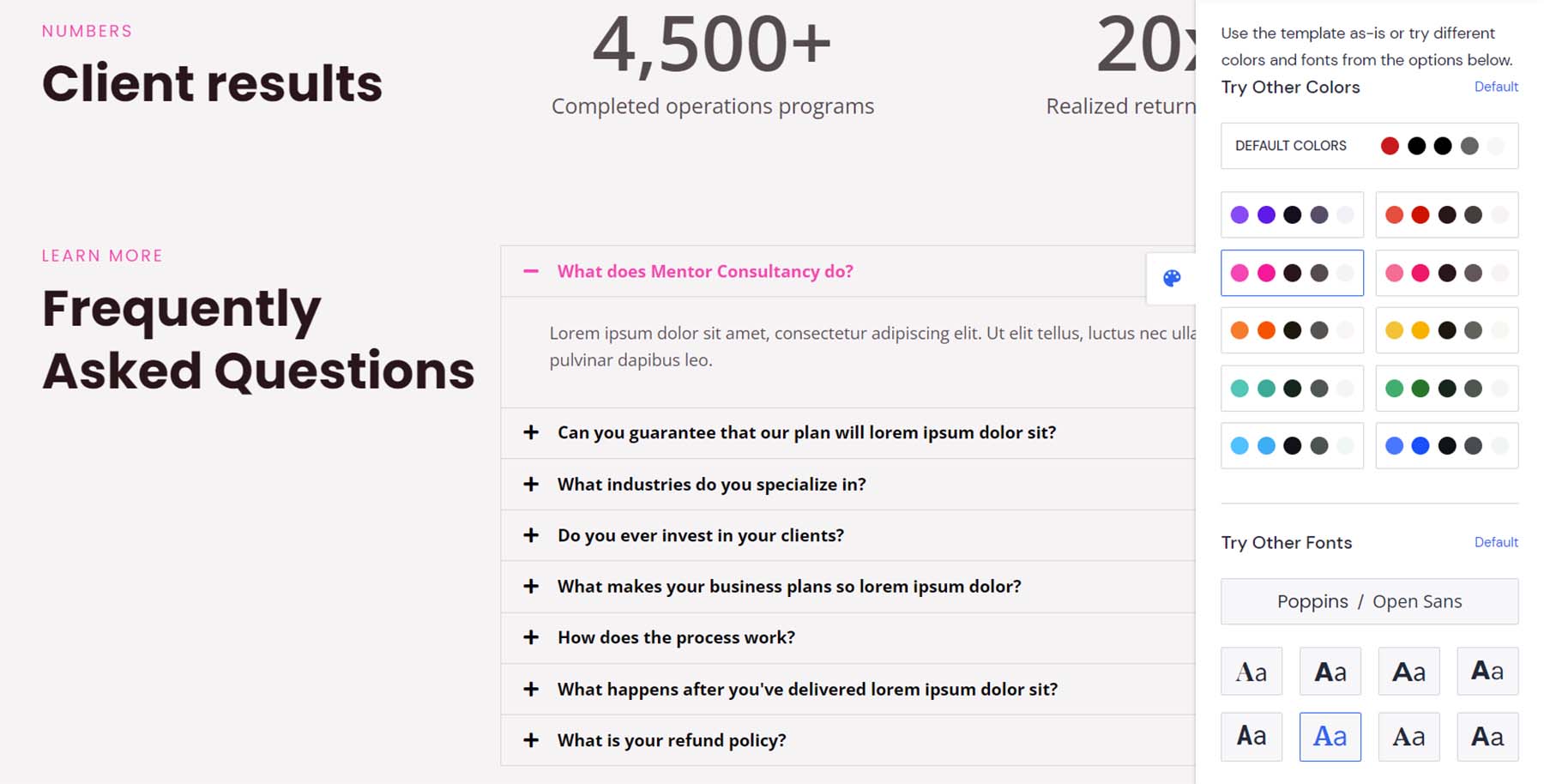Image resolution: width=1544 pixels, height=784 pixels.
Task: Choose the purple color palette
Action: click(1292, 214)
